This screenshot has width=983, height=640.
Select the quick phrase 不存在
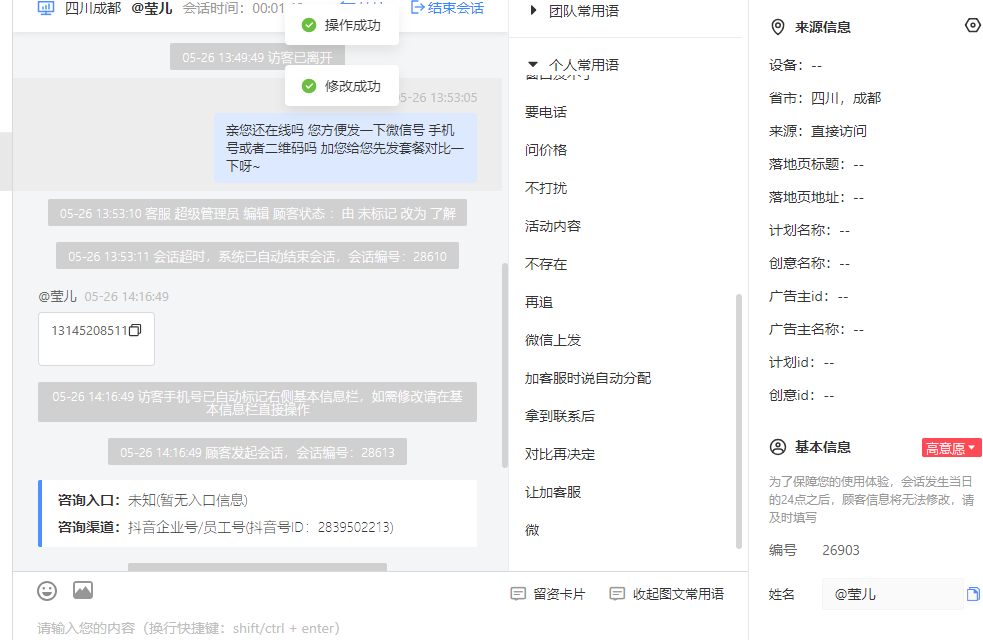[x=546, y=264]
